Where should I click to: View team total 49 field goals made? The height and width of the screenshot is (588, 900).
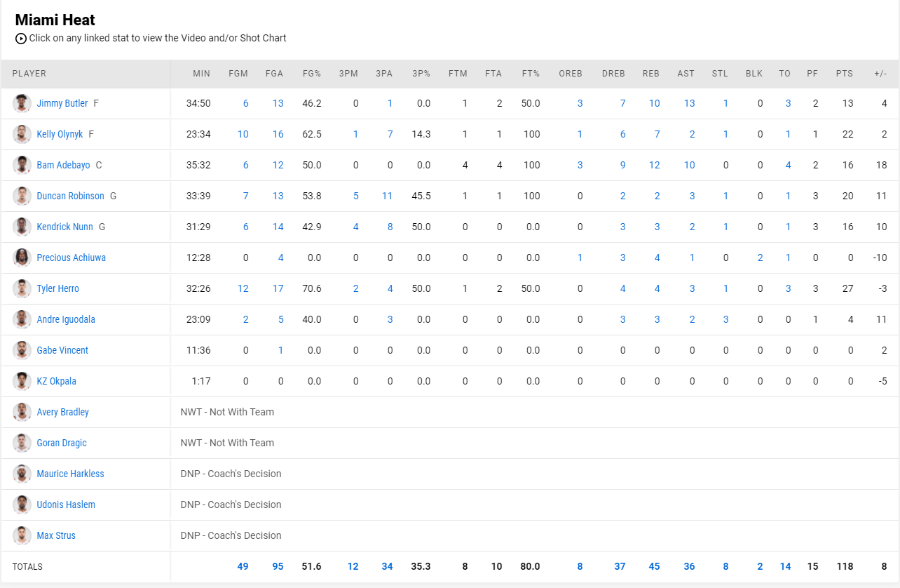[243, 567]
